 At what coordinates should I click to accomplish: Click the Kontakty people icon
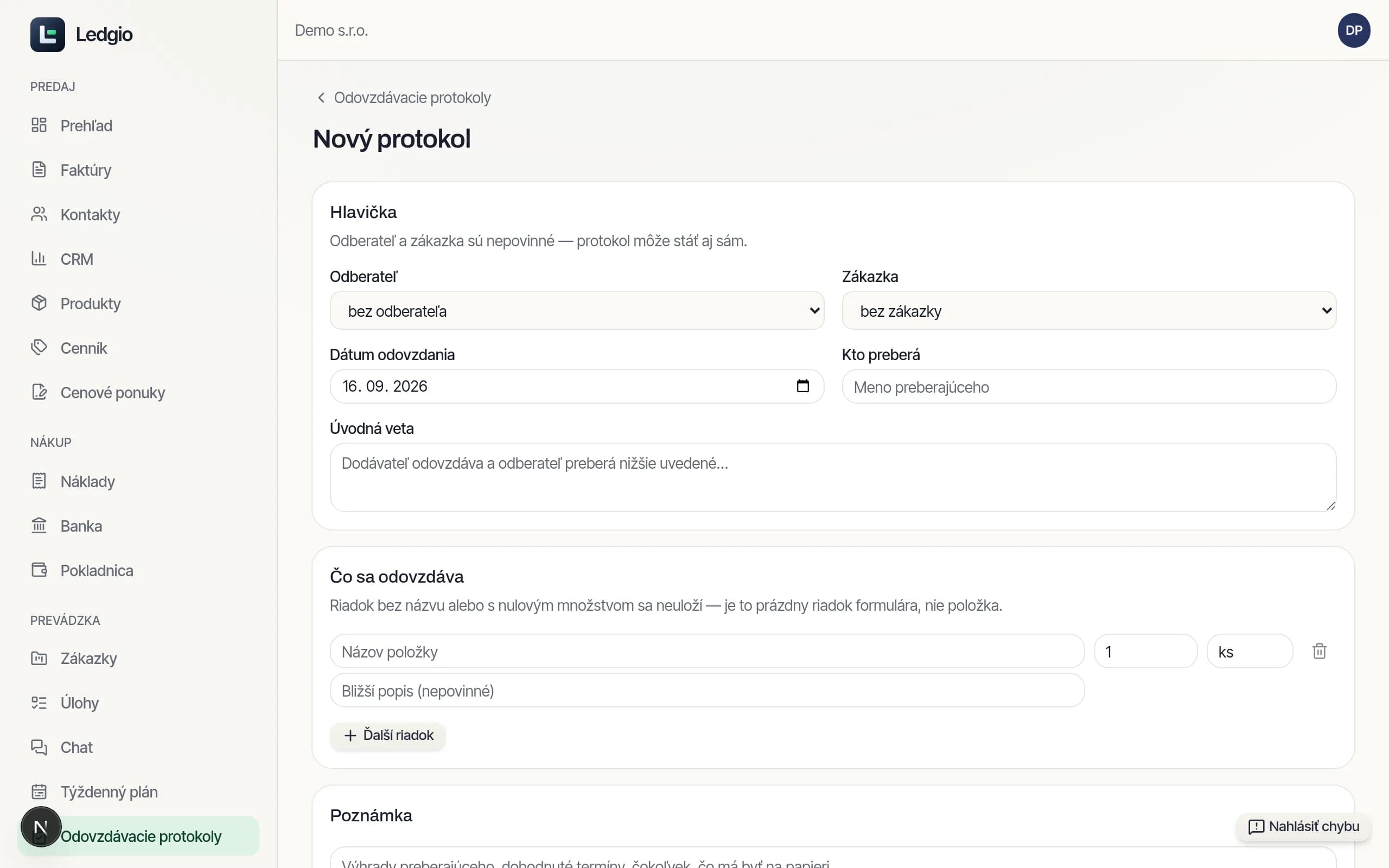pos(39,214)
